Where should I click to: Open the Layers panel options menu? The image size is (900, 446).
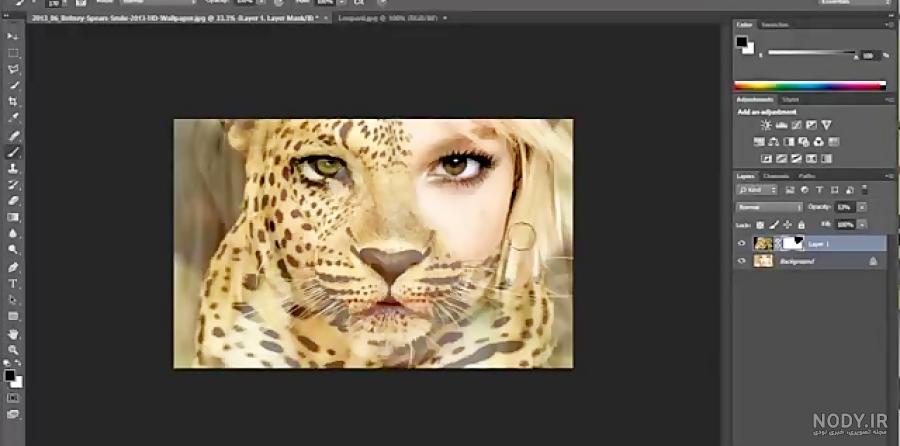[x=889, y=176]
